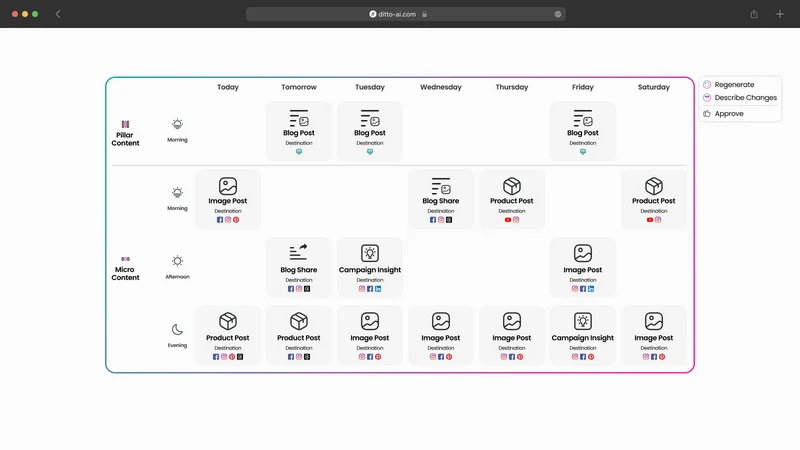Open Tuesday's morning Blog Post card icon

pos(370,118)
